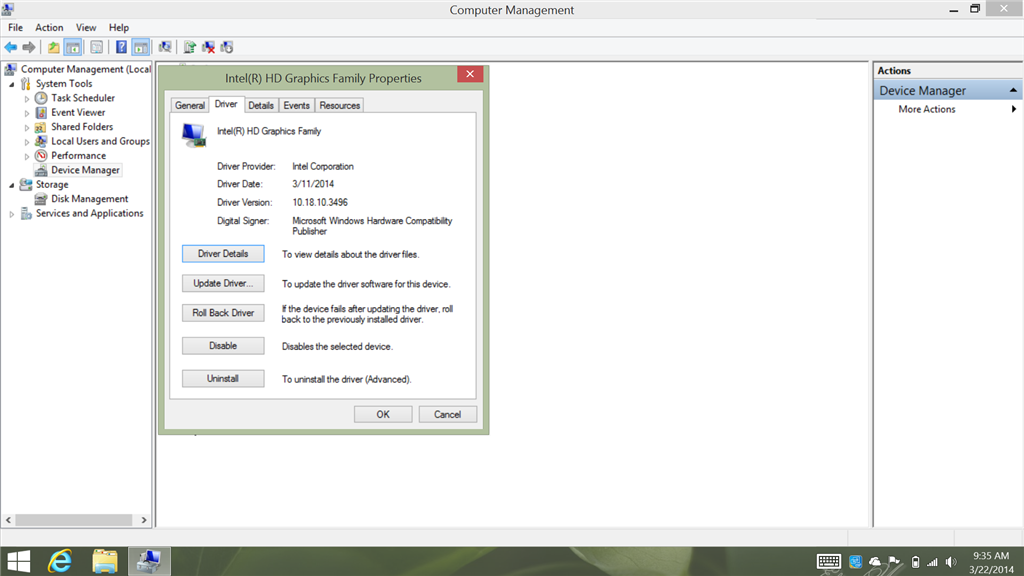The width and height of the screenshot is (1024, 576).
Task: Click the Disable button in dialog
Action: click(x=223, y=345)
